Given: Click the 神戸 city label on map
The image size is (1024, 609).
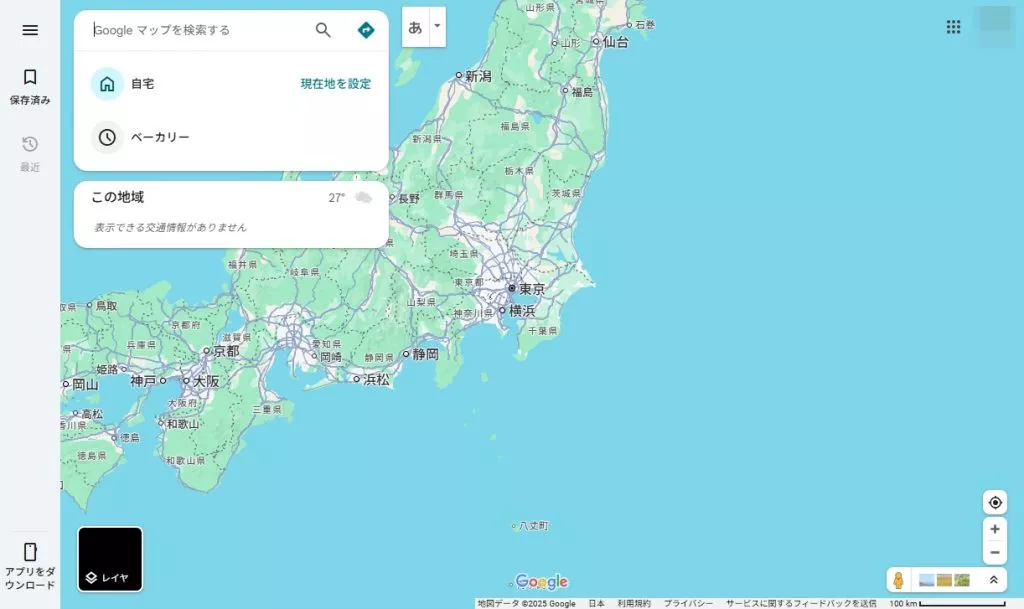Looking at the screenshot, I should click(x=143, y=381).
